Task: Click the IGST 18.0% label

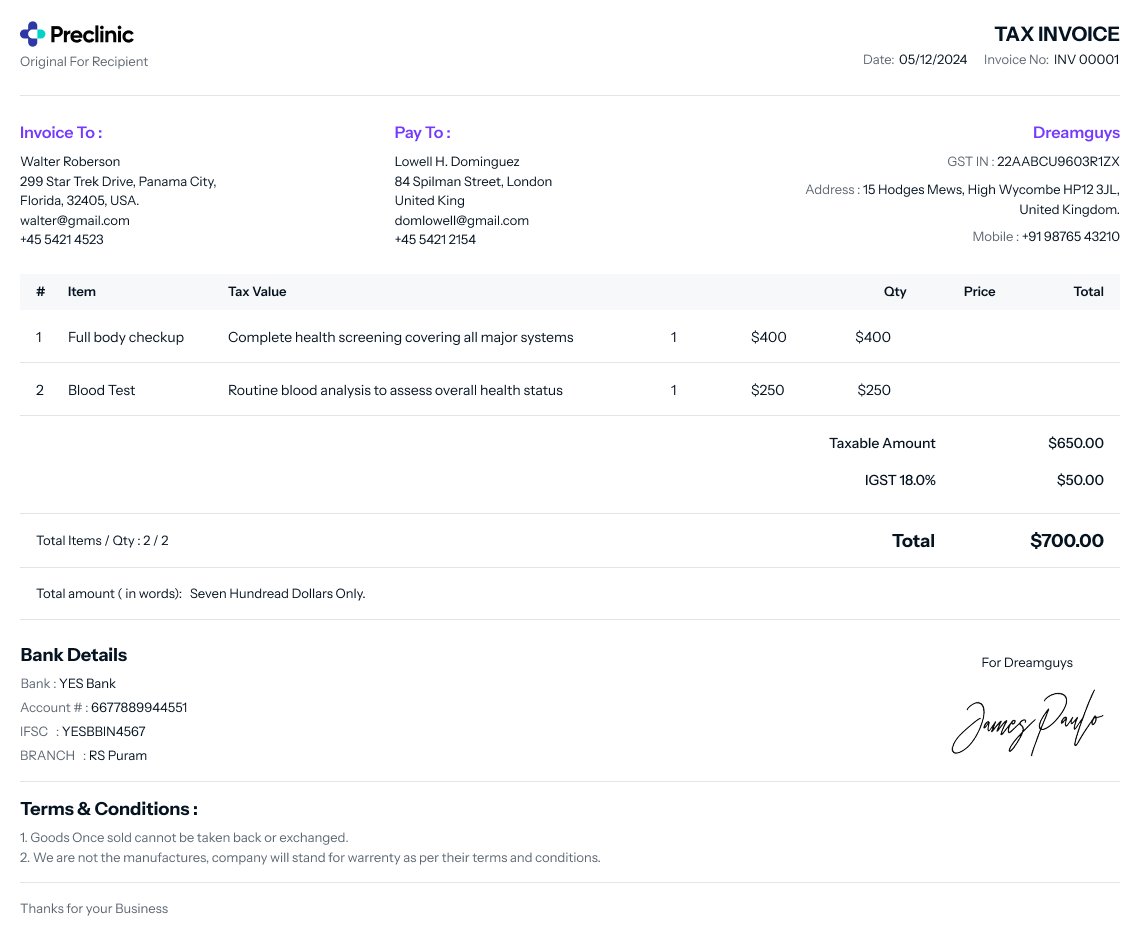Action: tap(900, 480)
